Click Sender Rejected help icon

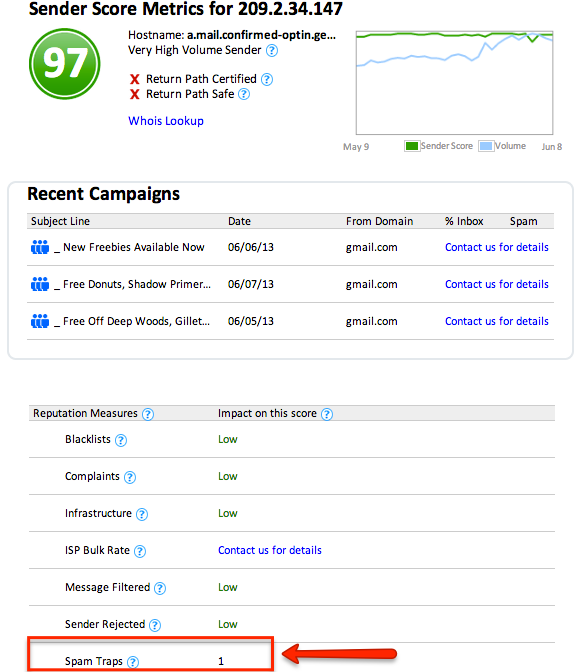155,625
